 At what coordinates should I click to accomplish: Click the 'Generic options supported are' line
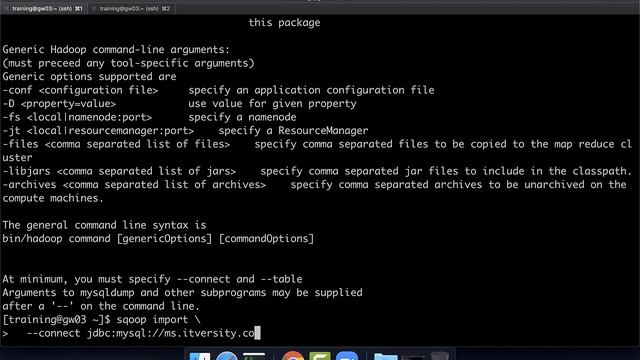(89, 77)
